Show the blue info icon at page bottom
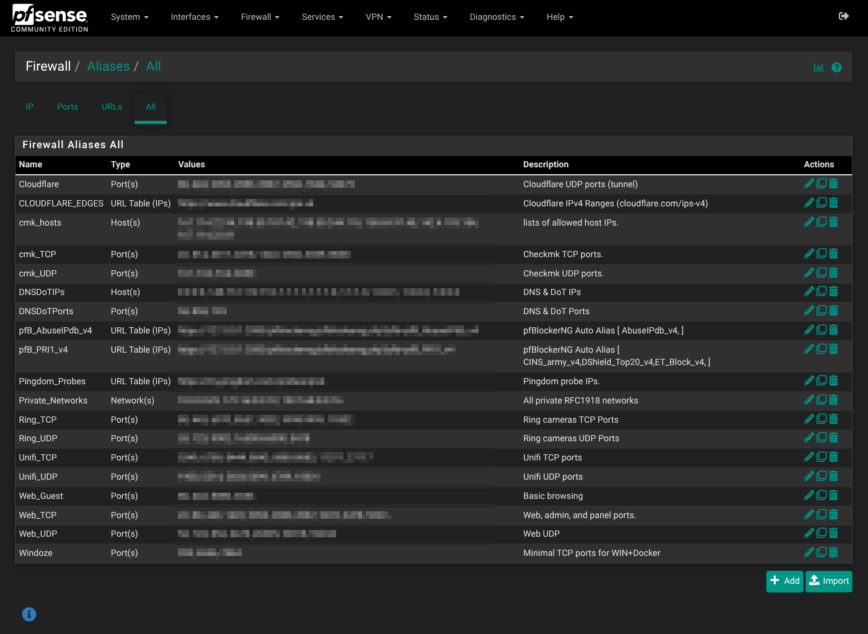 (29, 614)
